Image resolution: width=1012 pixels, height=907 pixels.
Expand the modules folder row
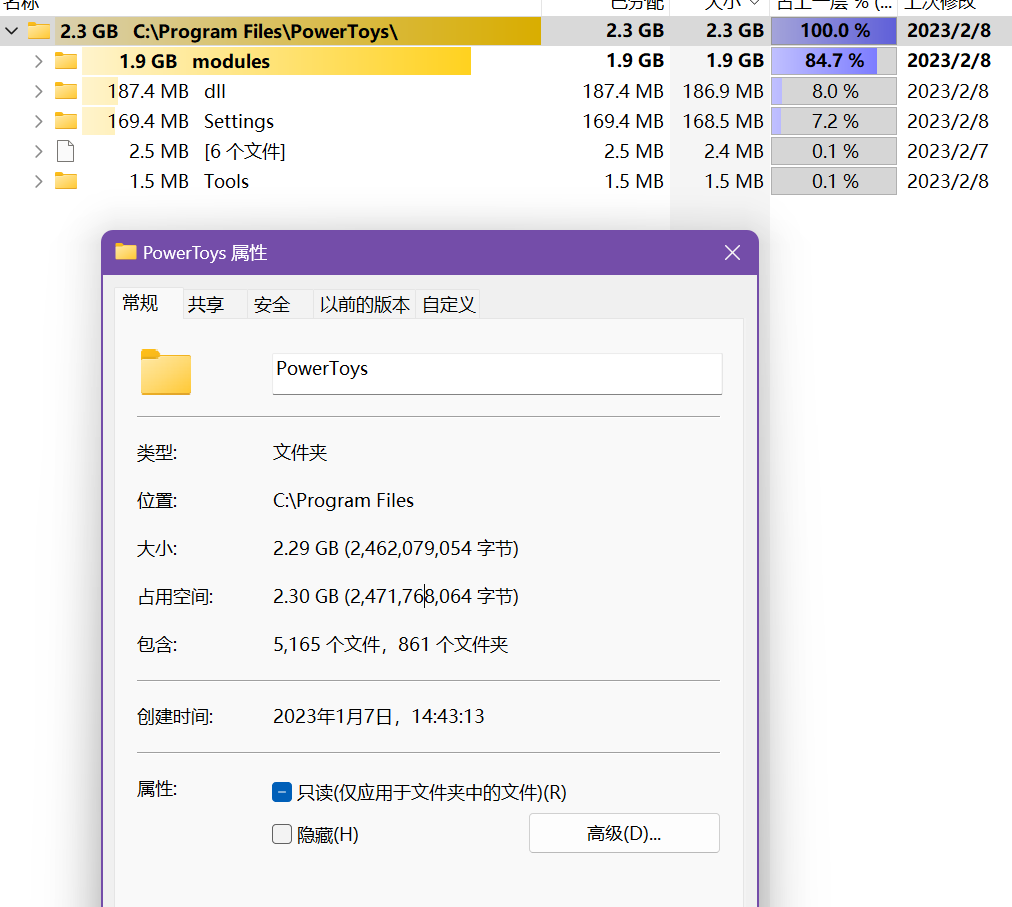point(38,61)
